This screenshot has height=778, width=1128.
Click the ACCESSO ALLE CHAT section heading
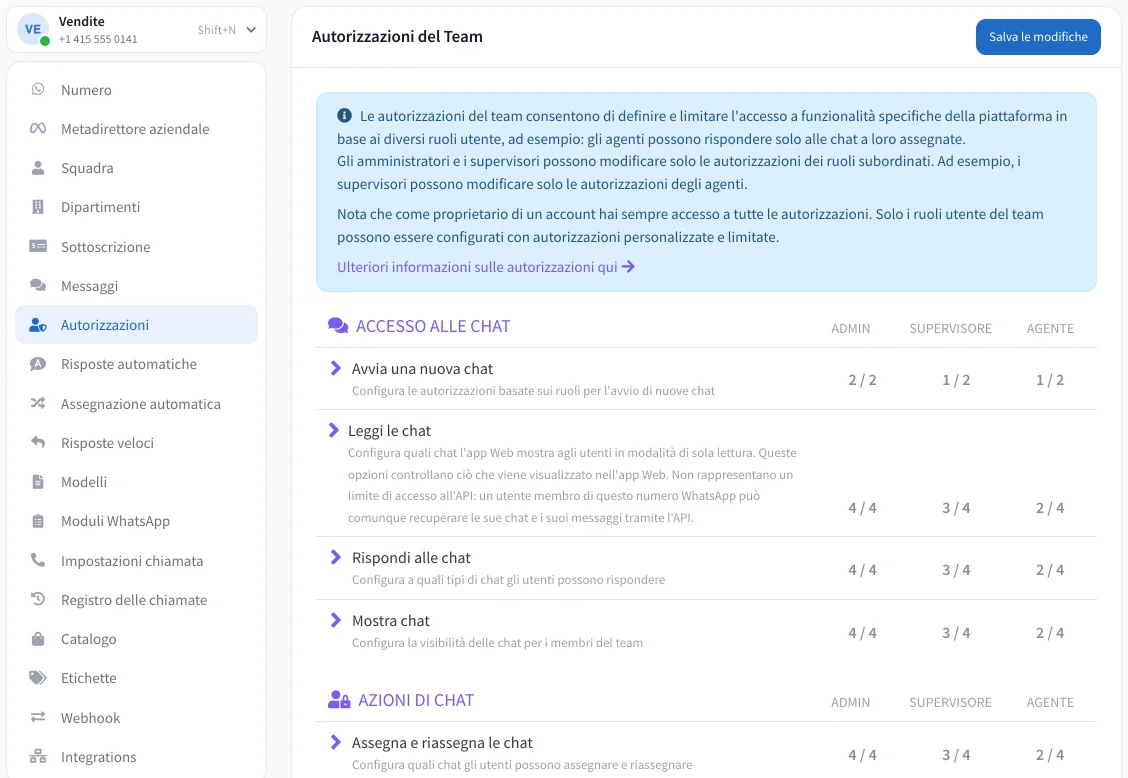pos(433,326)
